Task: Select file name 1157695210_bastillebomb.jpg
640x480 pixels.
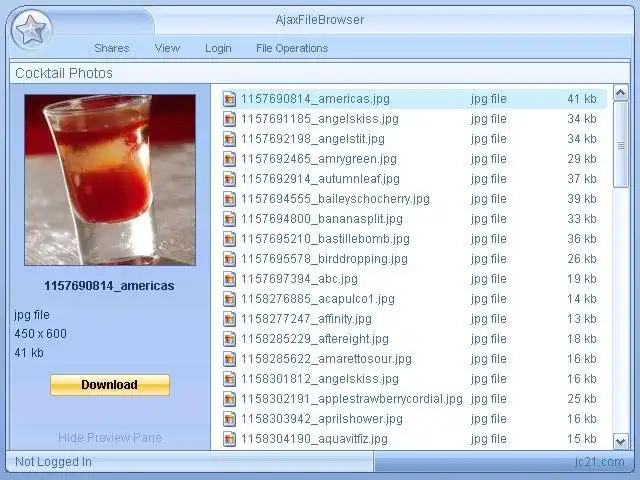Action: click(x=325, y=239)
